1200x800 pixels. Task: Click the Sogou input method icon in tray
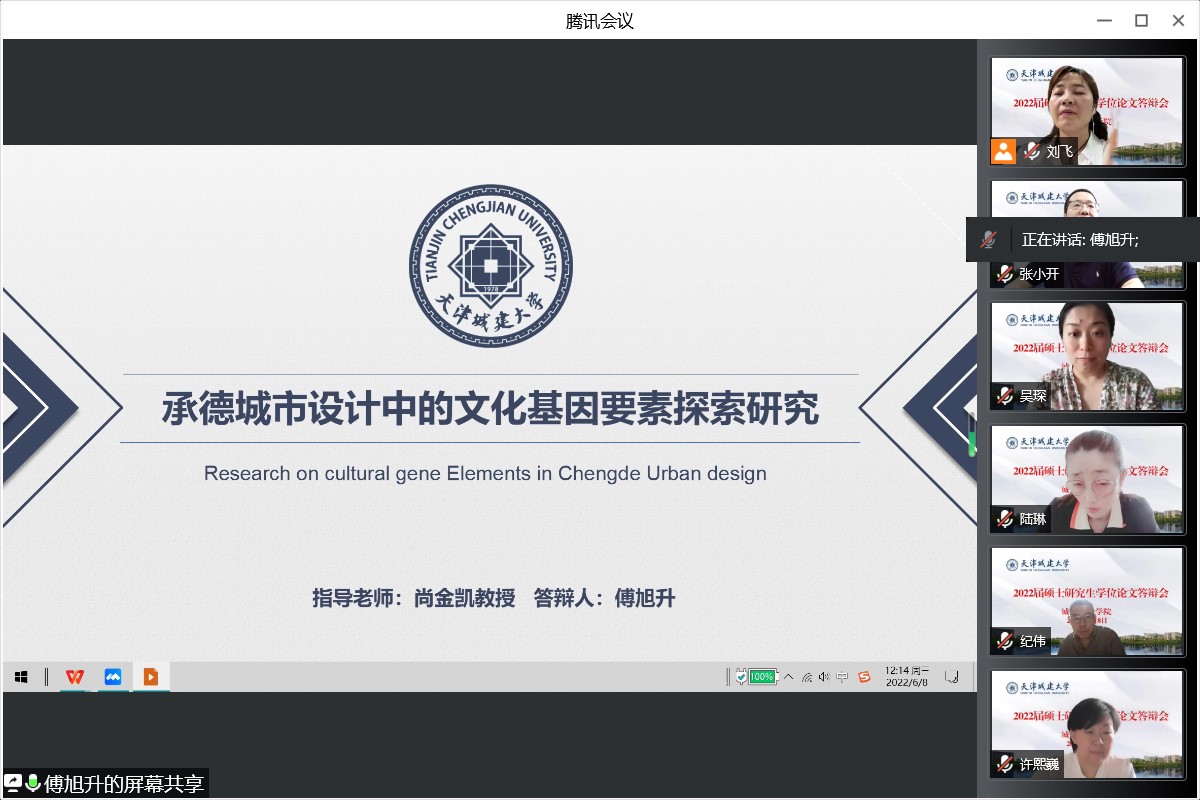click(864, 677)
